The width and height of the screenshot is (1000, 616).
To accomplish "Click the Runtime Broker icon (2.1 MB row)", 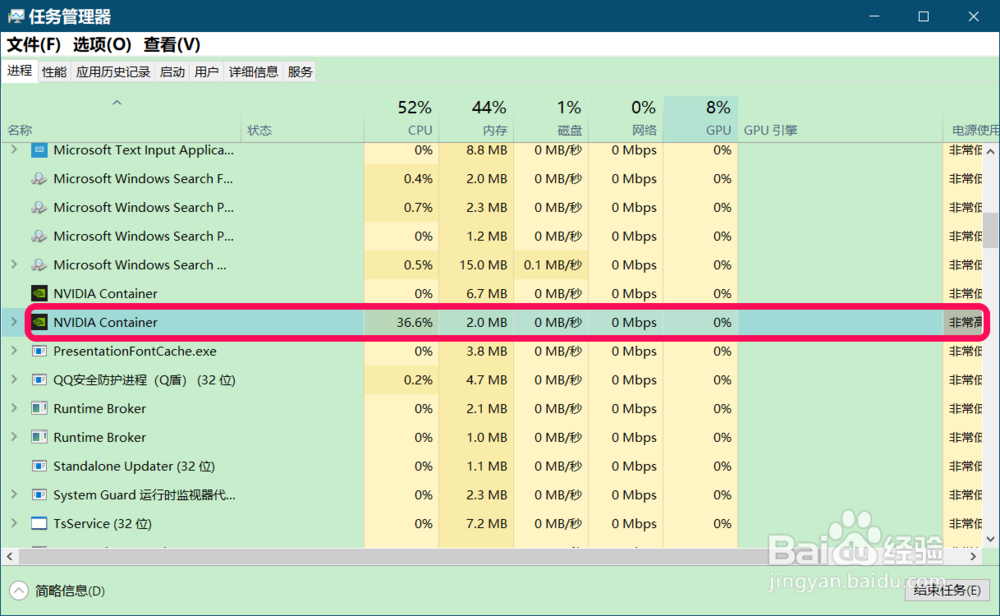I will click(39, 408).
